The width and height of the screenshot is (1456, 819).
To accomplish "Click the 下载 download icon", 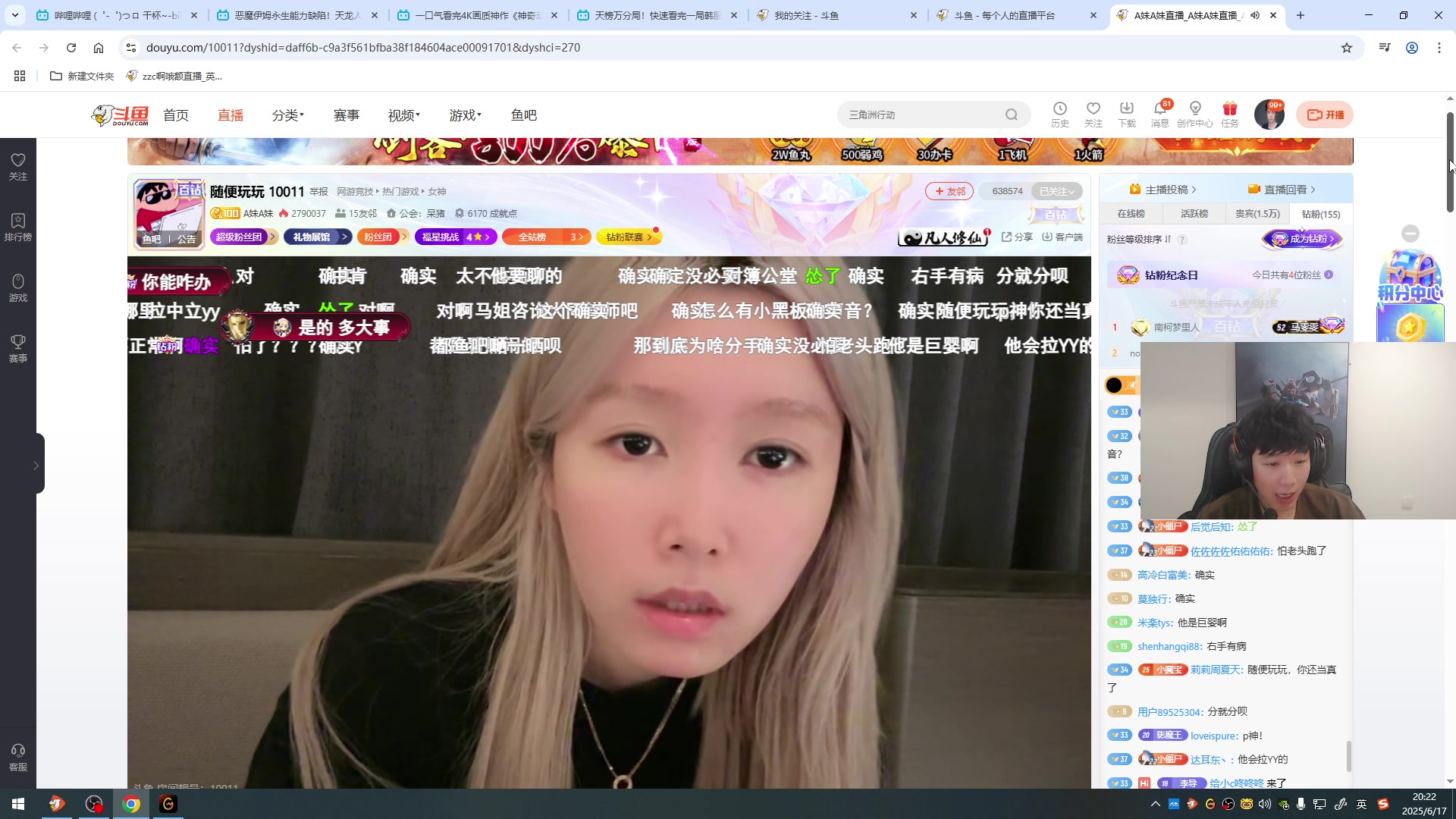I will (1126, 115).
